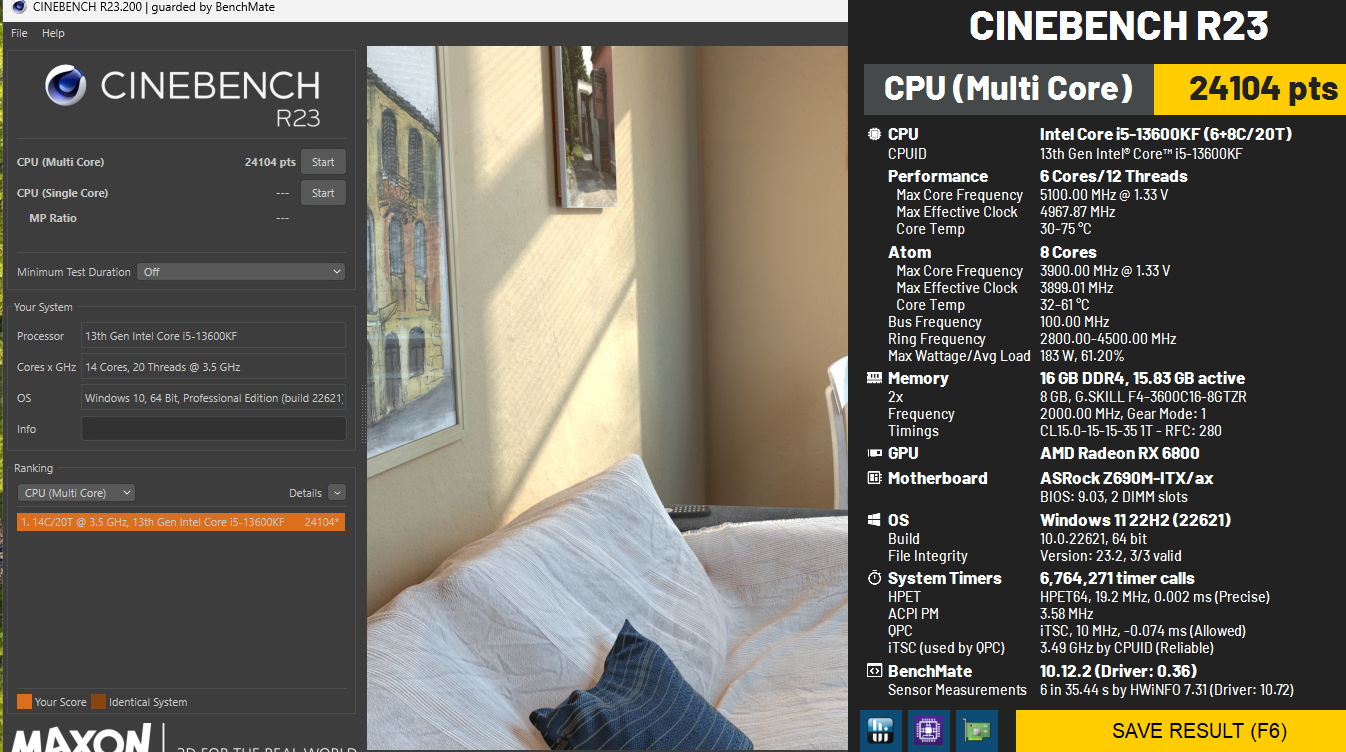
Task: Click the 3899.01 MHz effective clock value
Action: (x=1078, y=288)
